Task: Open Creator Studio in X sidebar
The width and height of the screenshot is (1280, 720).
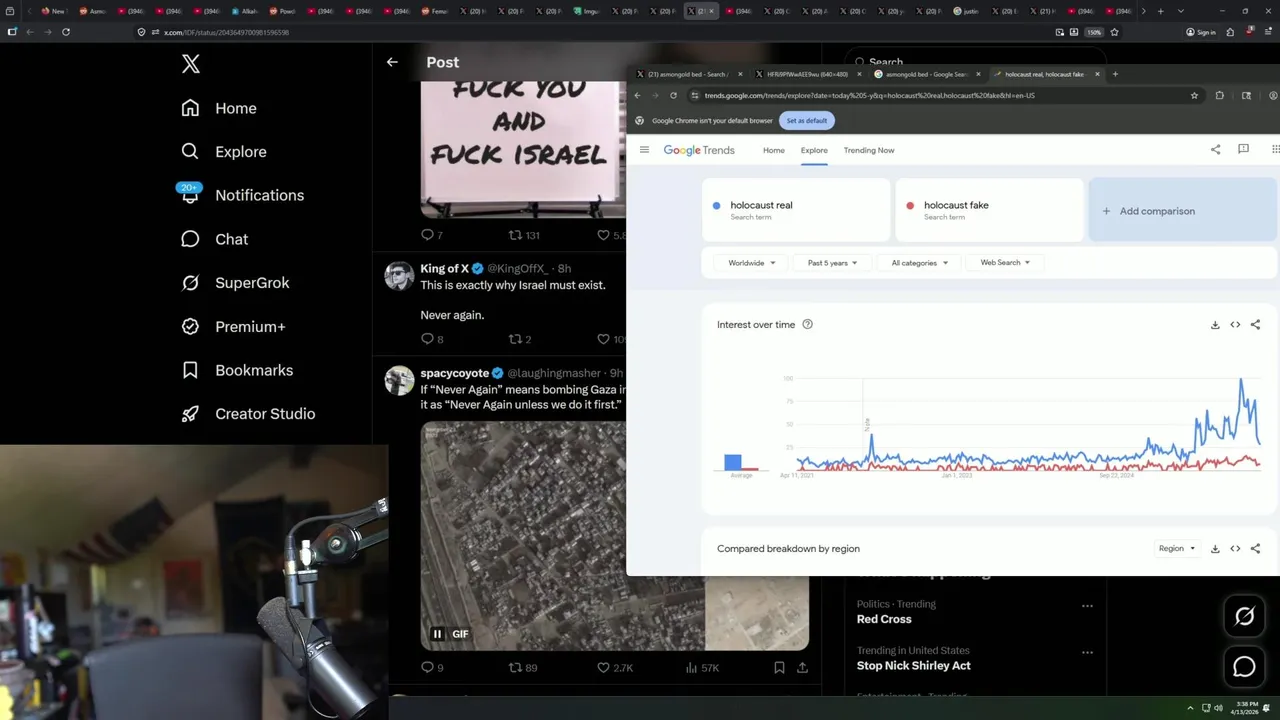Action: [x=248, y=414]
